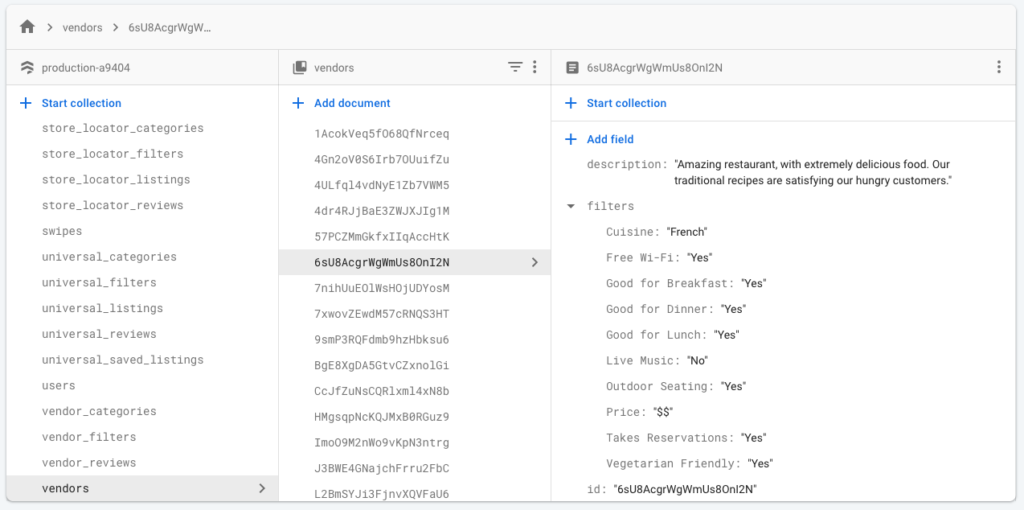Open universal_saved_listings collection

coord(123,360)
